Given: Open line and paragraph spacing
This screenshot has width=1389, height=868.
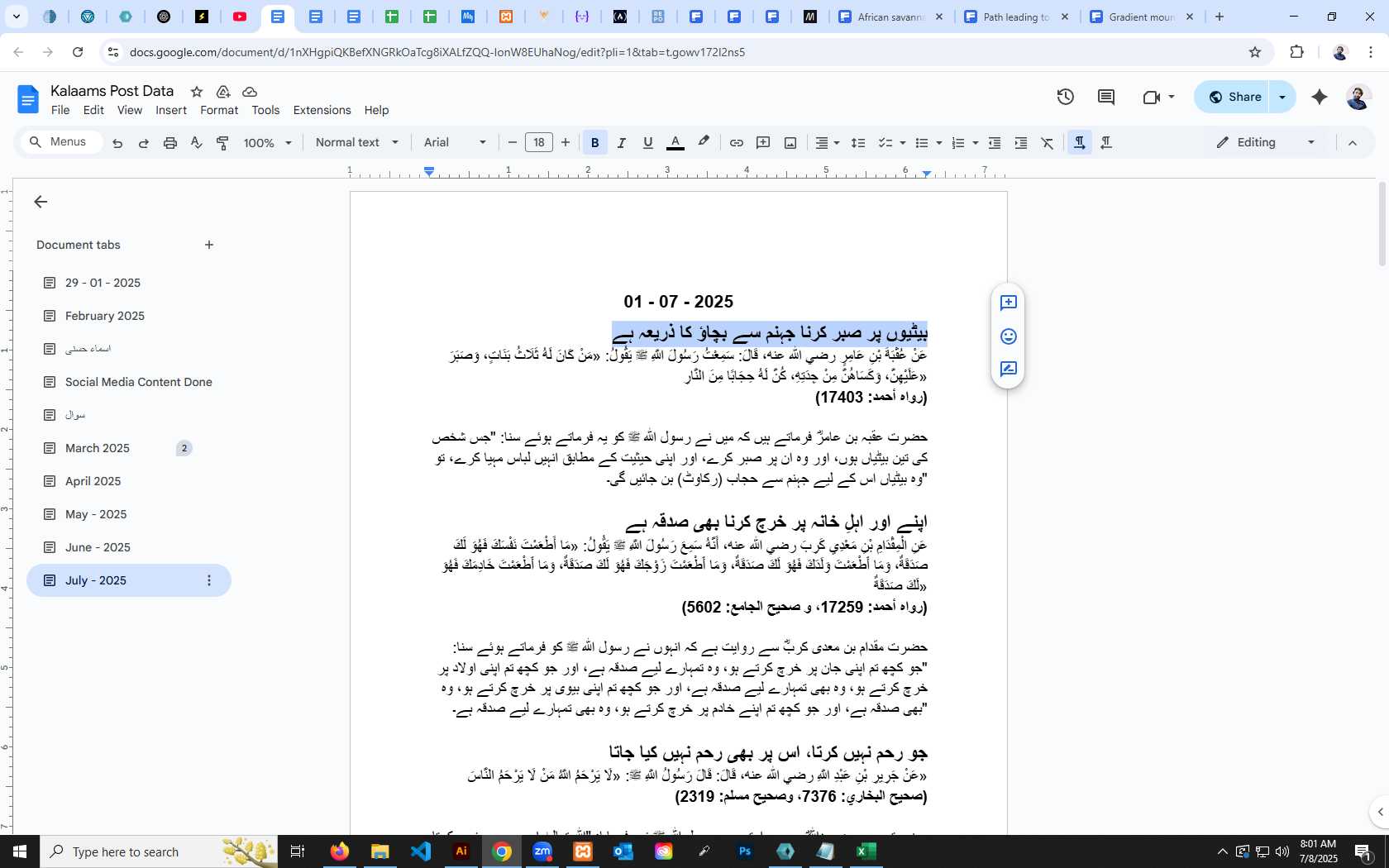Looking at the screenshot, I should click(x=858, y=143).
